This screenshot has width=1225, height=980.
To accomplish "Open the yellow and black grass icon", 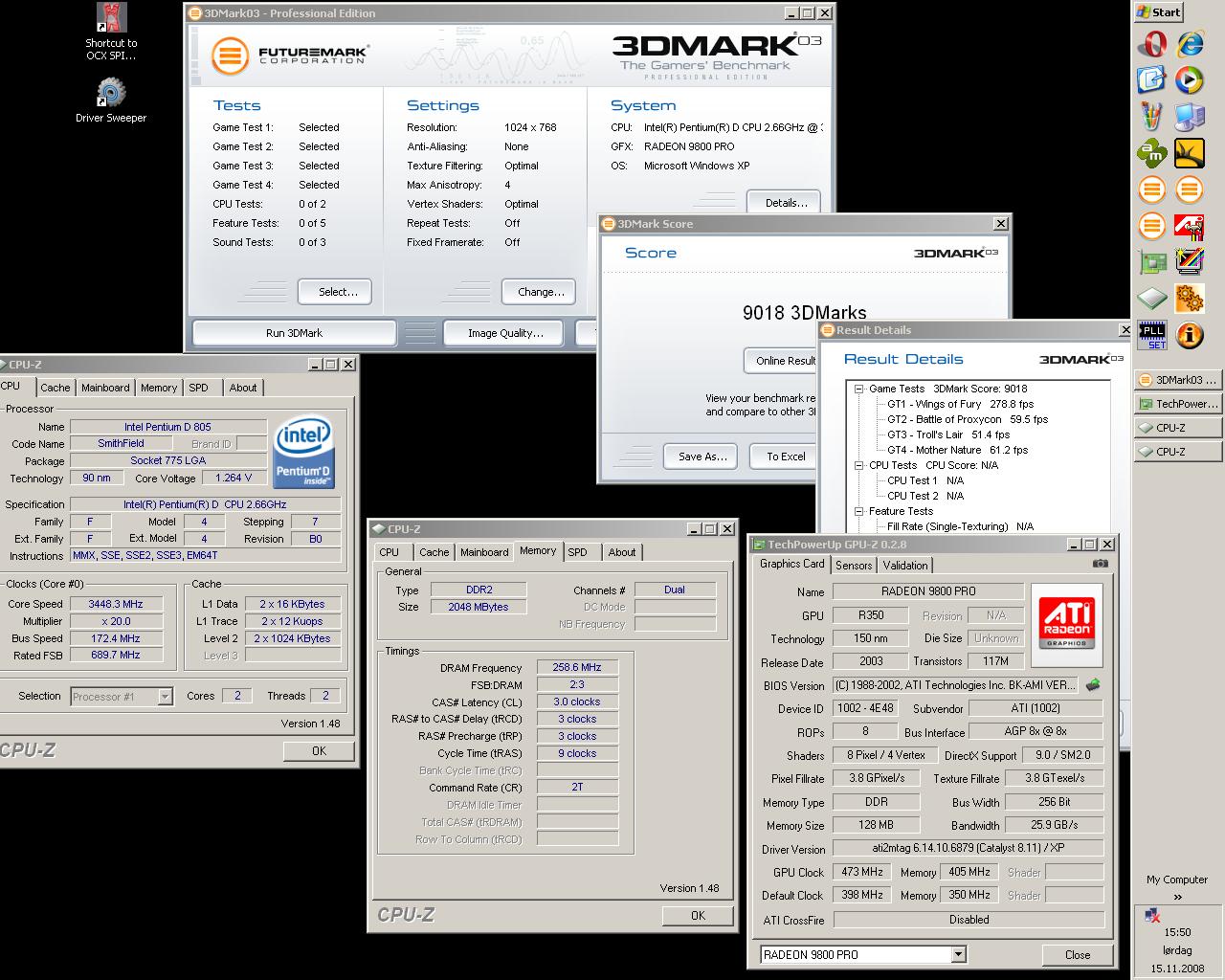I will 1190,153.
